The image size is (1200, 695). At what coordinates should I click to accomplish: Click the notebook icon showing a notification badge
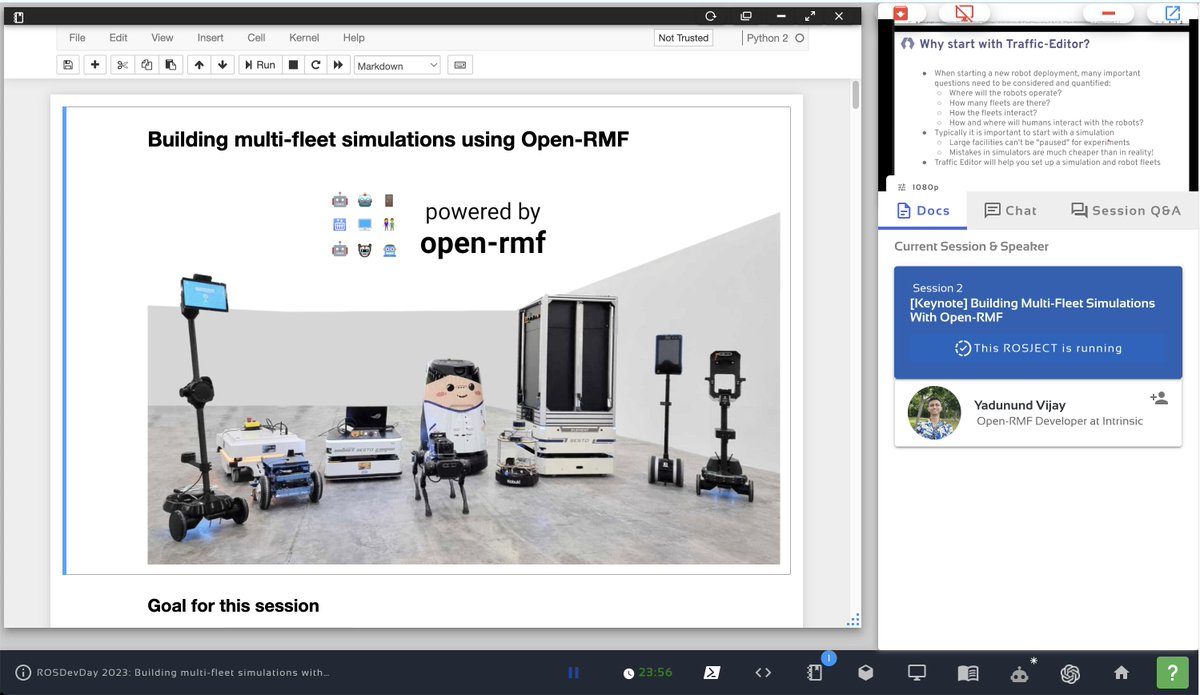point(814,672)
